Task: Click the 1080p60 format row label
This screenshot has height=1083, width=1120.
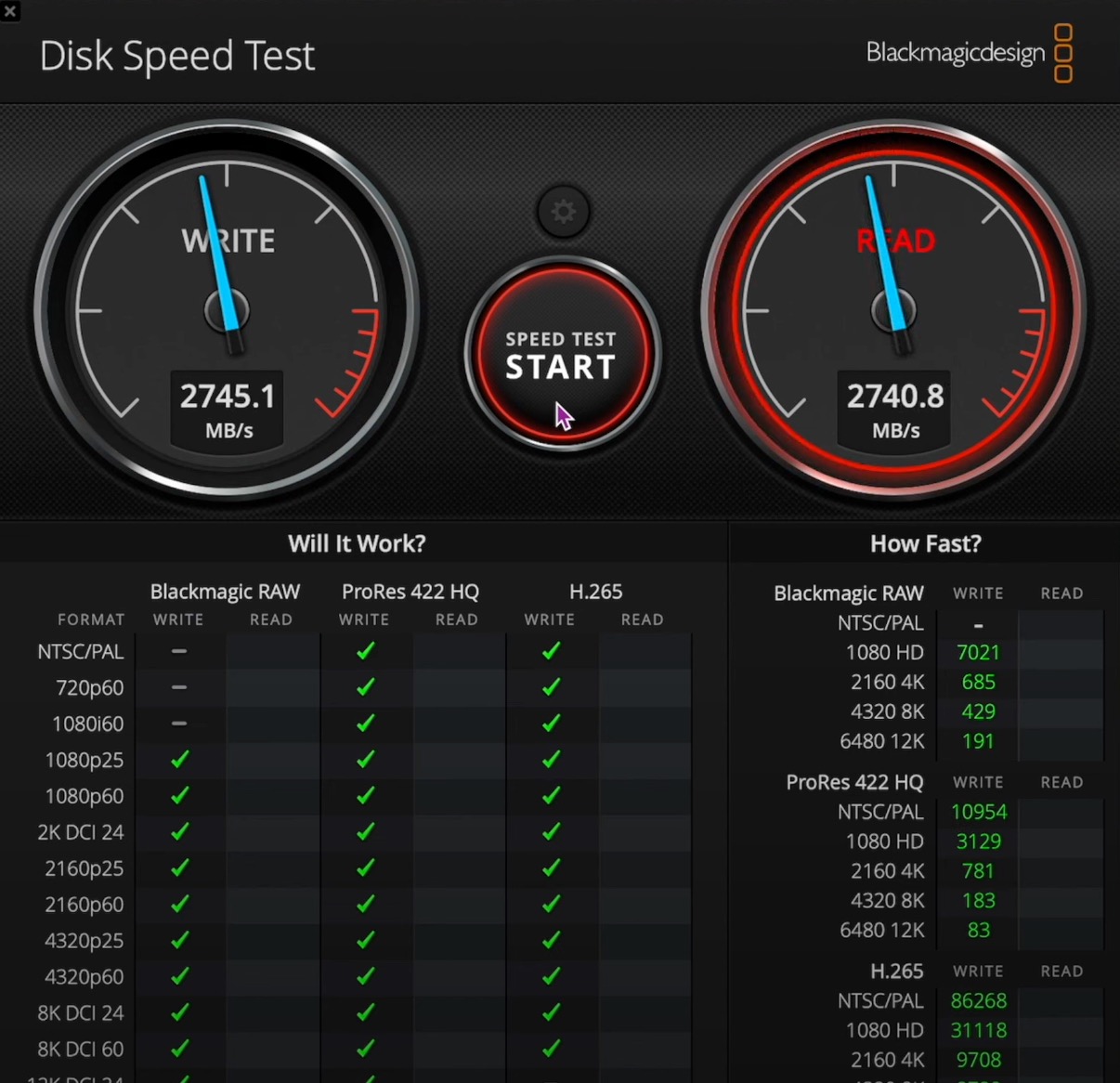Action: 84,797
